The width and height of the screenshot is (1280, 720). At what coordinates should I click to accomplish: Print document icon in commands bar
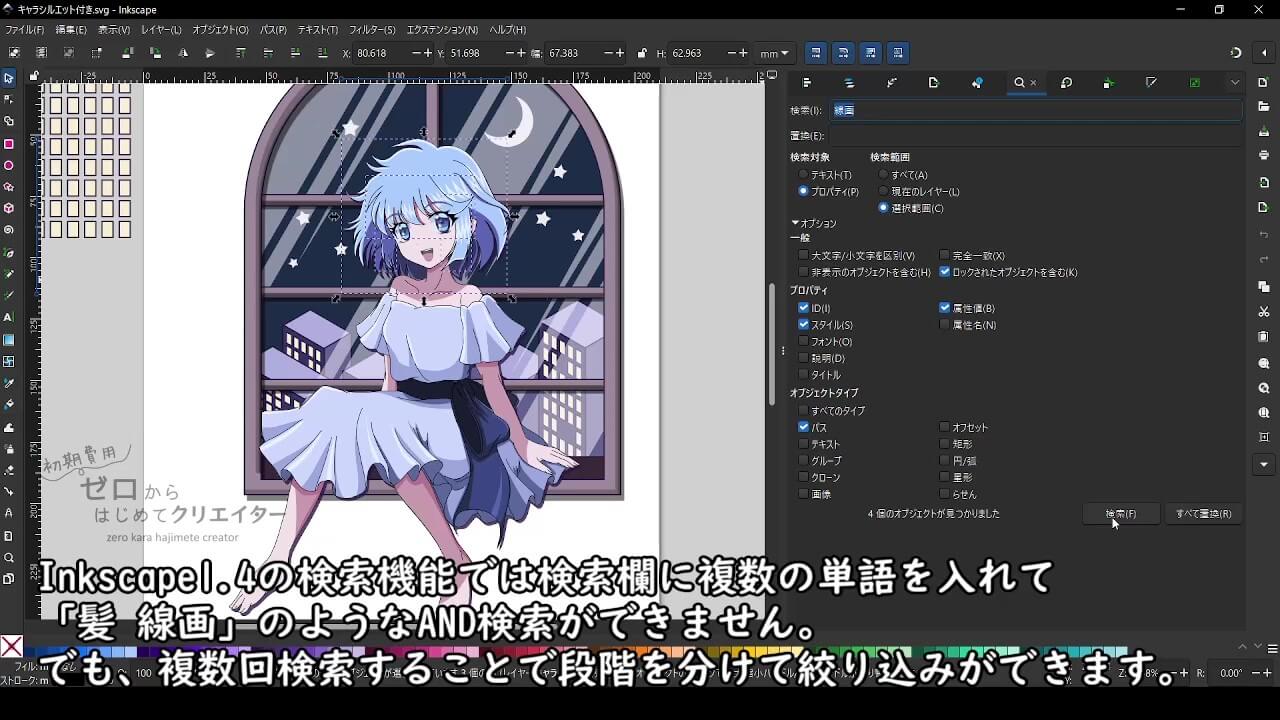tap(1264, 155)
